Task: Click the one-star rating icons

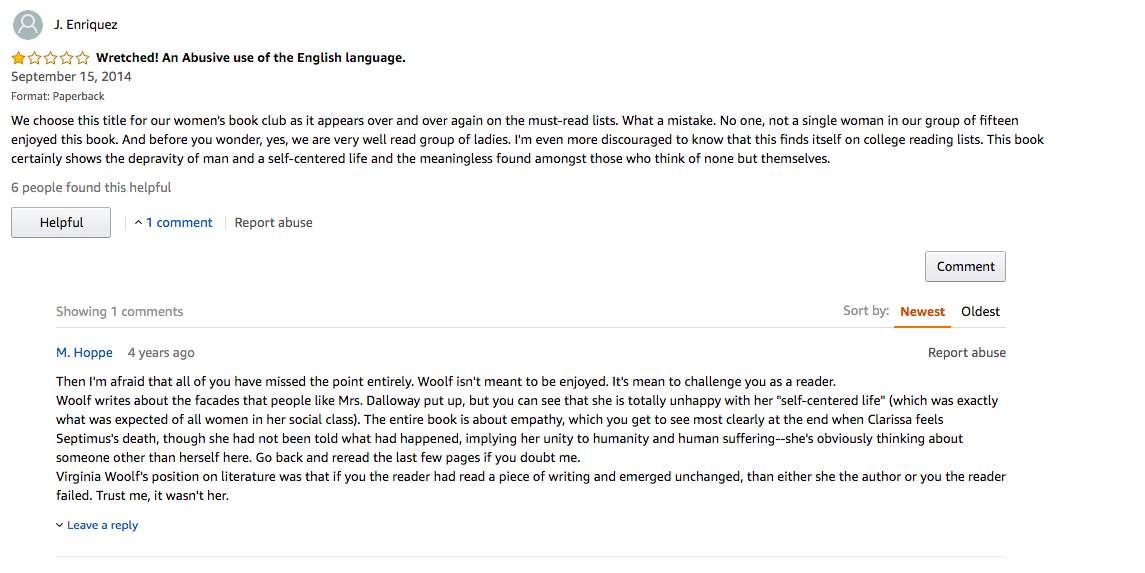Action: tap(50, 58)
